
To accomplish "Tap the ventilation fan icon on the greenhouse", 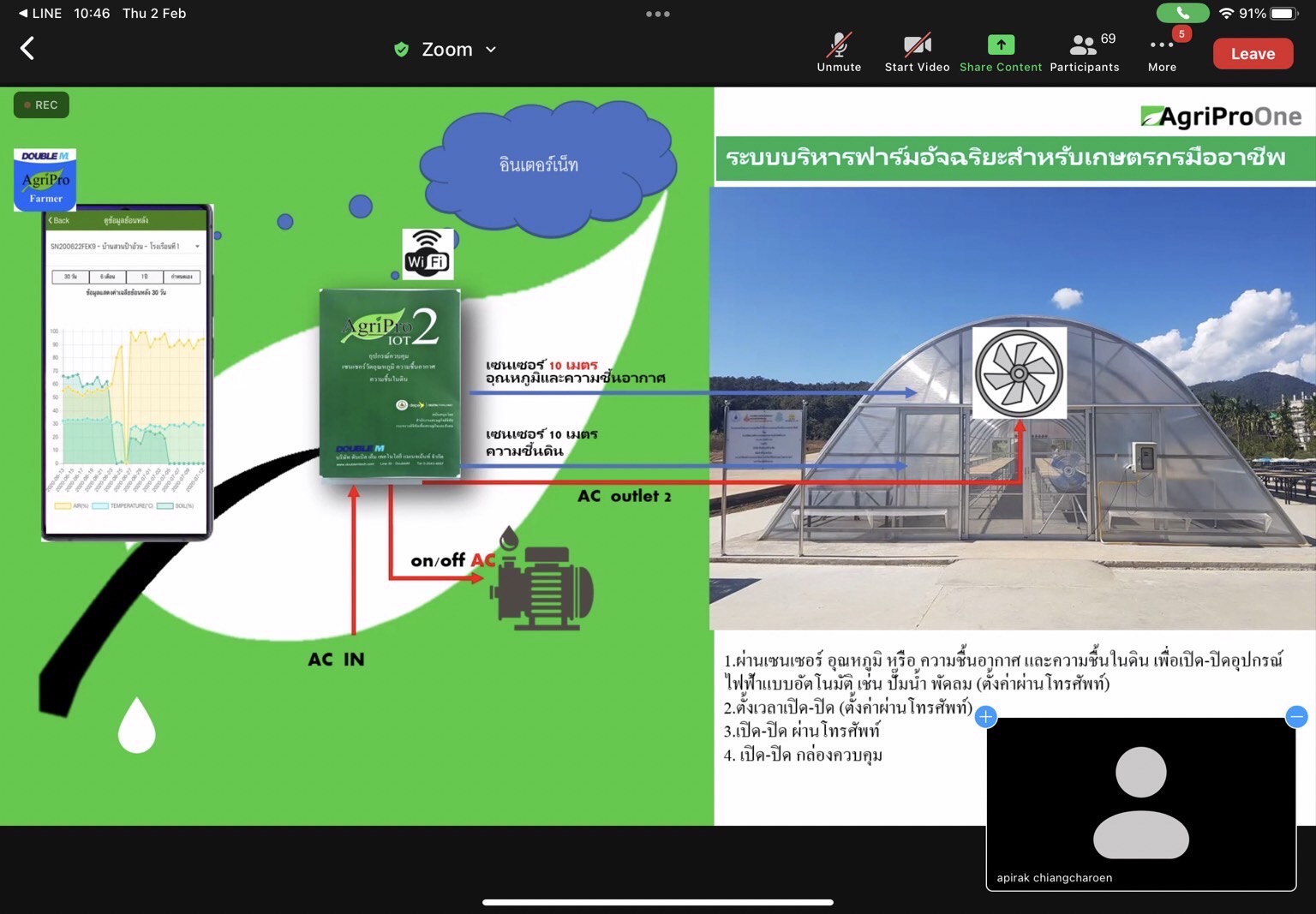I will coord(1020,373).
